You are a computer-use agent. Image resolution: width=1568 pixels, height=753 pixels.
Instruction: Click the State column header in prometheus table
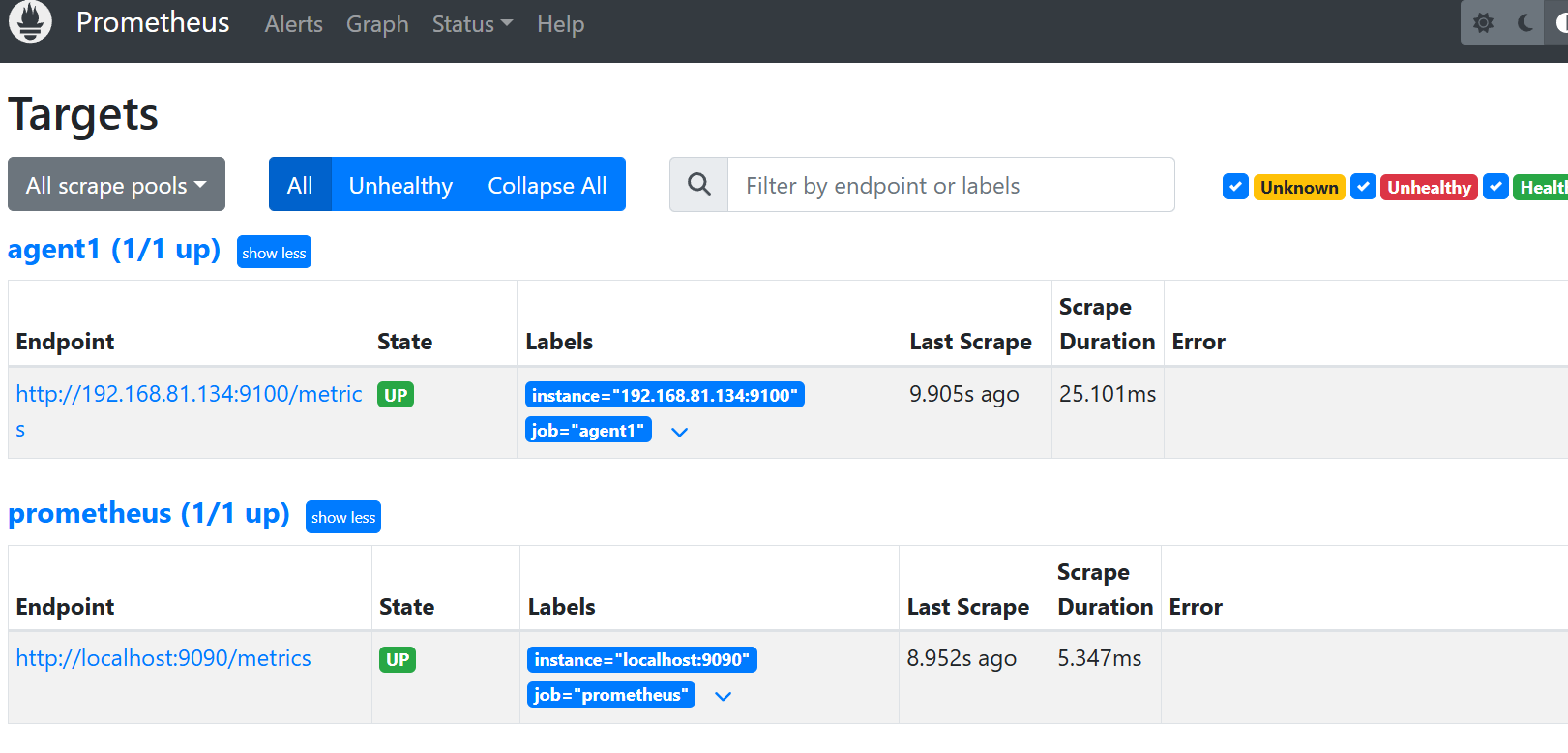[407, 607]
